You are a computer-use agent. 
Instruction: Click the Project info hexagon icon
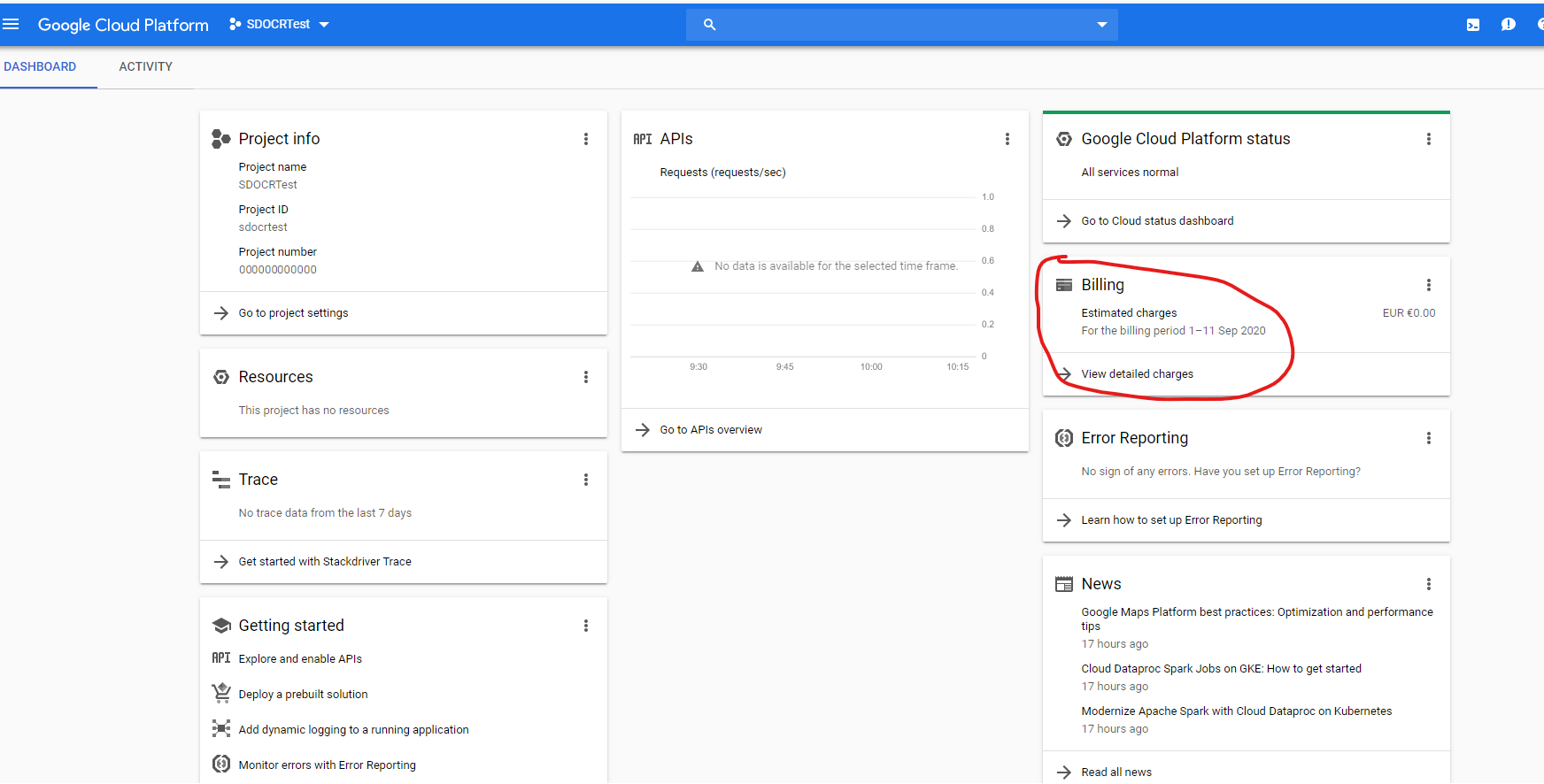pos(221,139)
